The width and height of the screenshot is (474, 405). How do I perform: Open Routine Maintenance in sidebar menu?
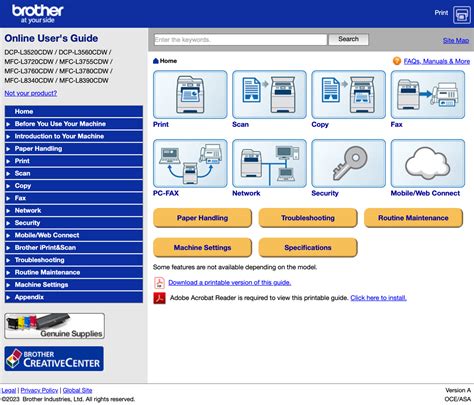(74, 272)
